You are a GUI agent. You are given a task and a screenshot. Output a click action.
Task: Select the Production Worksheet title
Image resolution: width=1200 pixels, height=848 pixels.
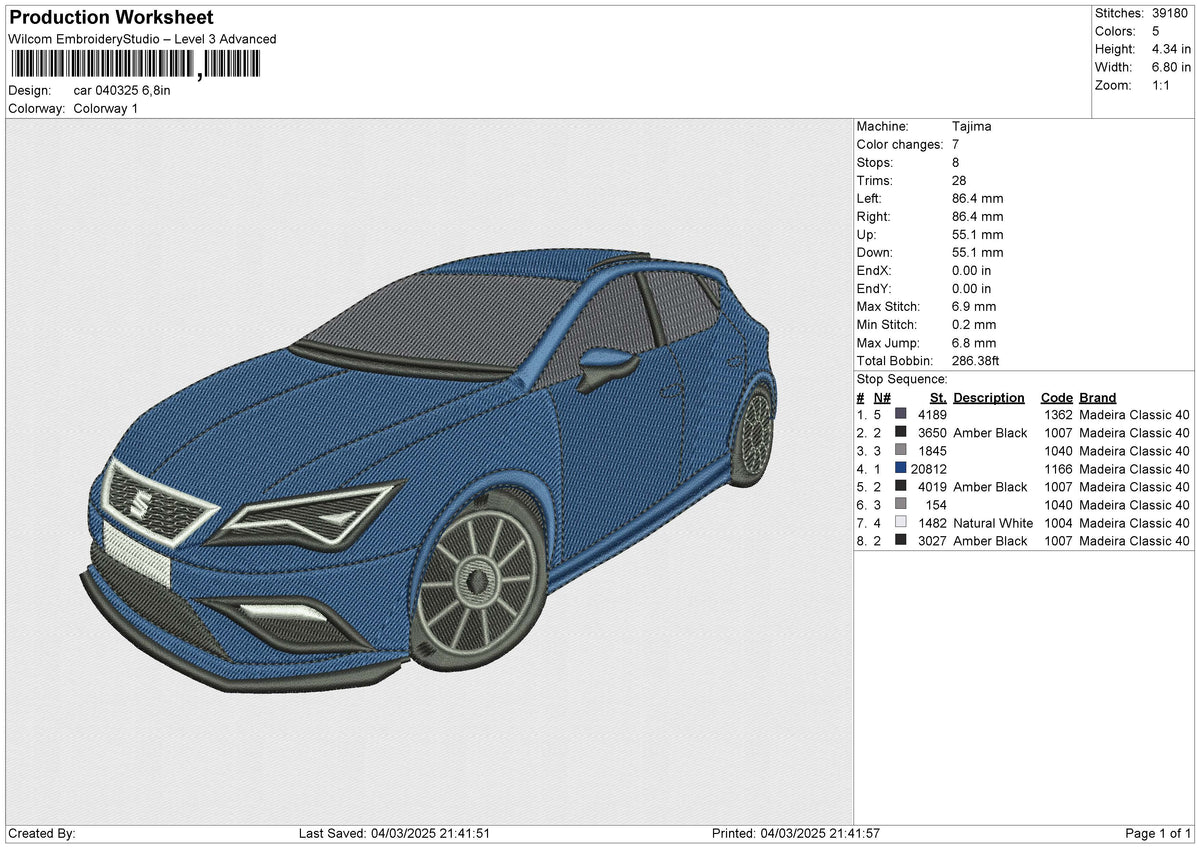[111, 18]
